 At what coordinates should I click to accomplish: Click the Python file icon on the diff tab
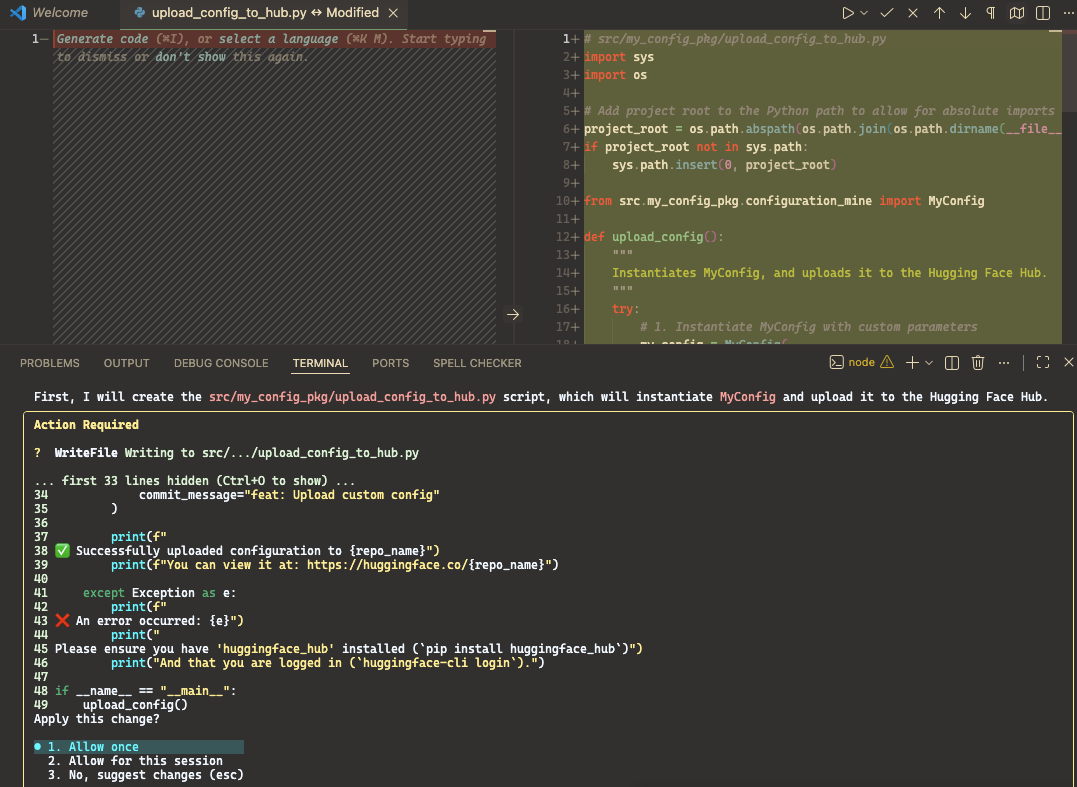(x=139, y=13)
